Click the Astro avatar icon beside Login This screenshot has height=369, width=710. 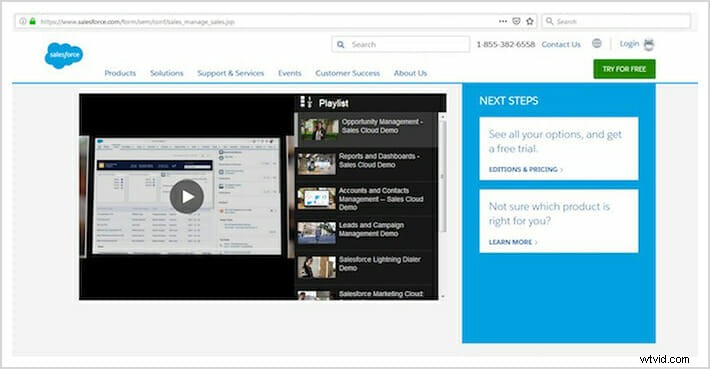[649, 44]
